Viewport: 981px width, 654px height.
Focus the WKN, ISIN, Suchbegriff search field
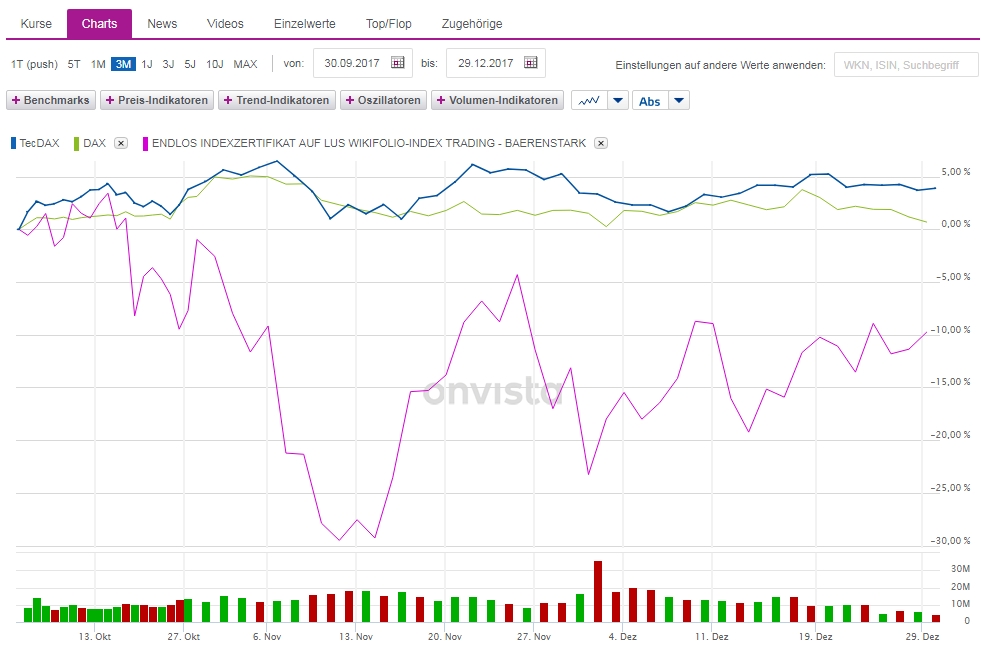coord(906,65)
